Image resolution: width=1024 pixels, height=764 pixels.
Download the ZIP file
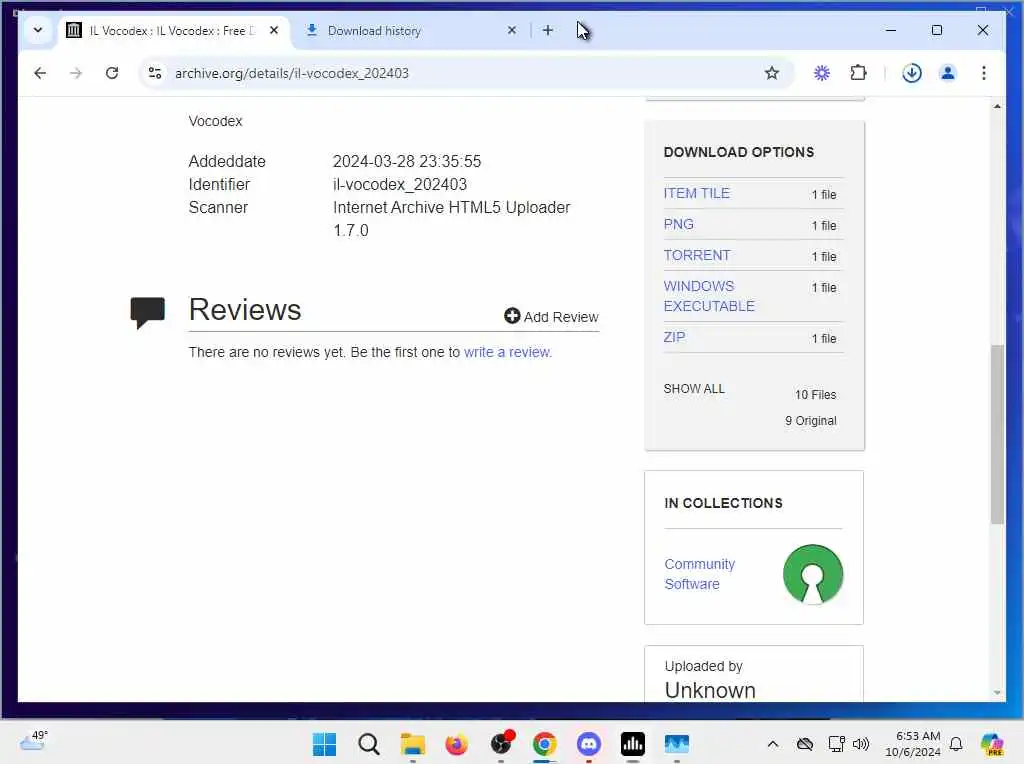(674, 337)
